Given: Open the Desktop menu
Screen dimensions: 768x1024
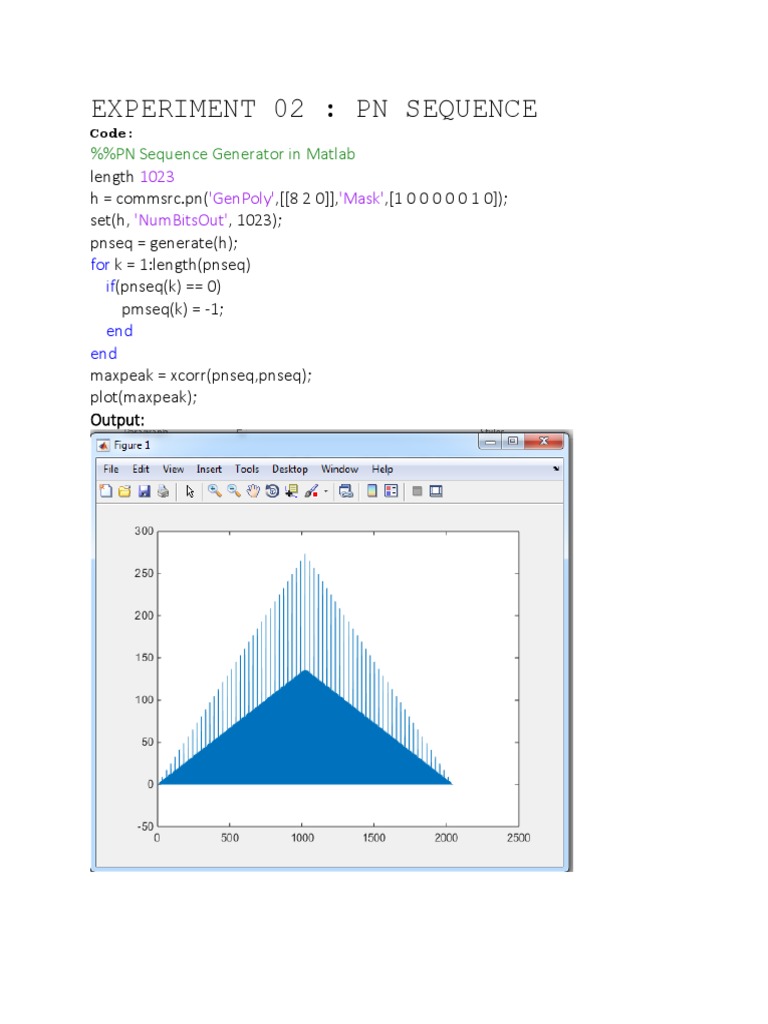Looking at the screenshot, I should (x=290, y=469).
